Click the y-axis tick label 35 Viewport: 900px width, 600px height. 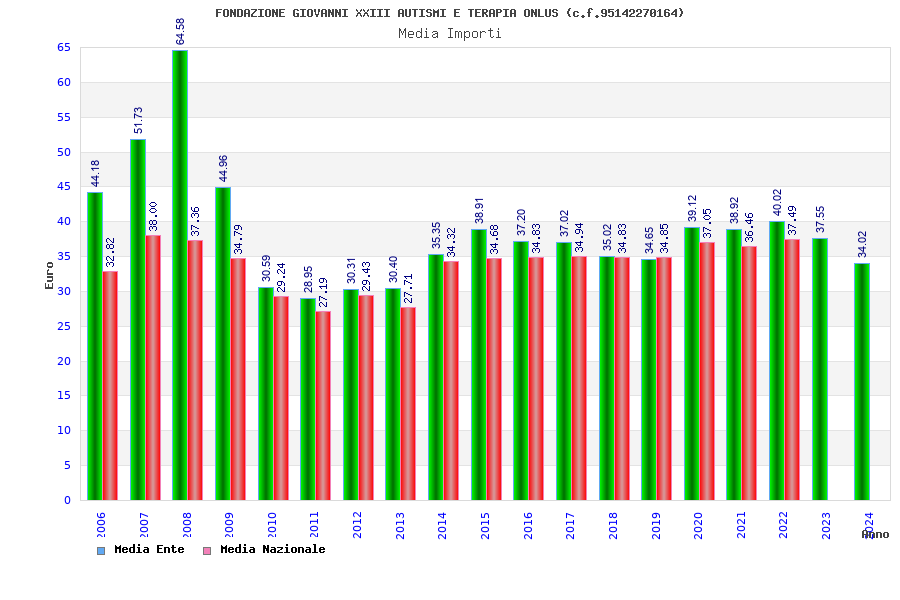pyautogui.click(x=64, y=257)
